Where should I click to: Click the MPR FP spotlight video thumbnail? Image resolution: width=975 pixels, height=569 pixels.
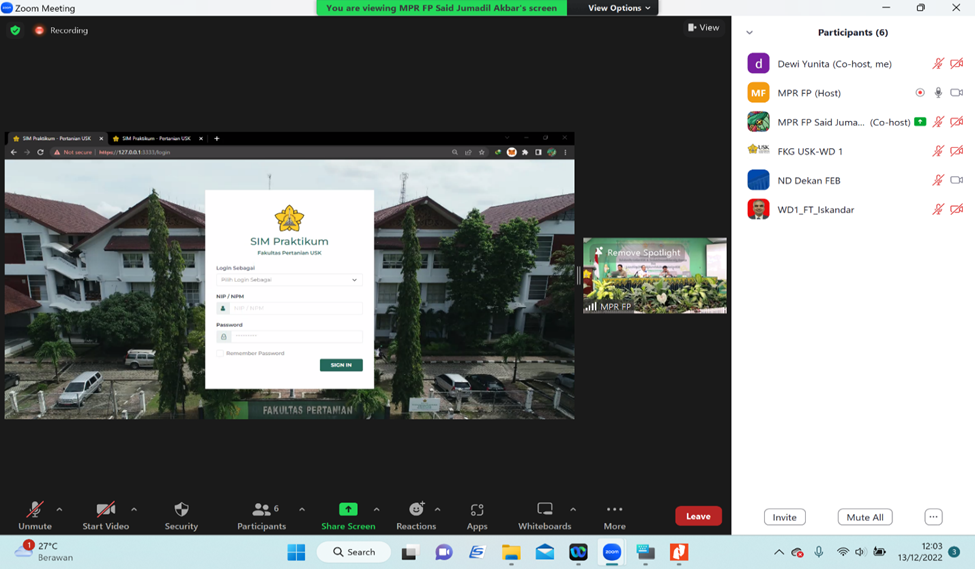tap(655, 275)
